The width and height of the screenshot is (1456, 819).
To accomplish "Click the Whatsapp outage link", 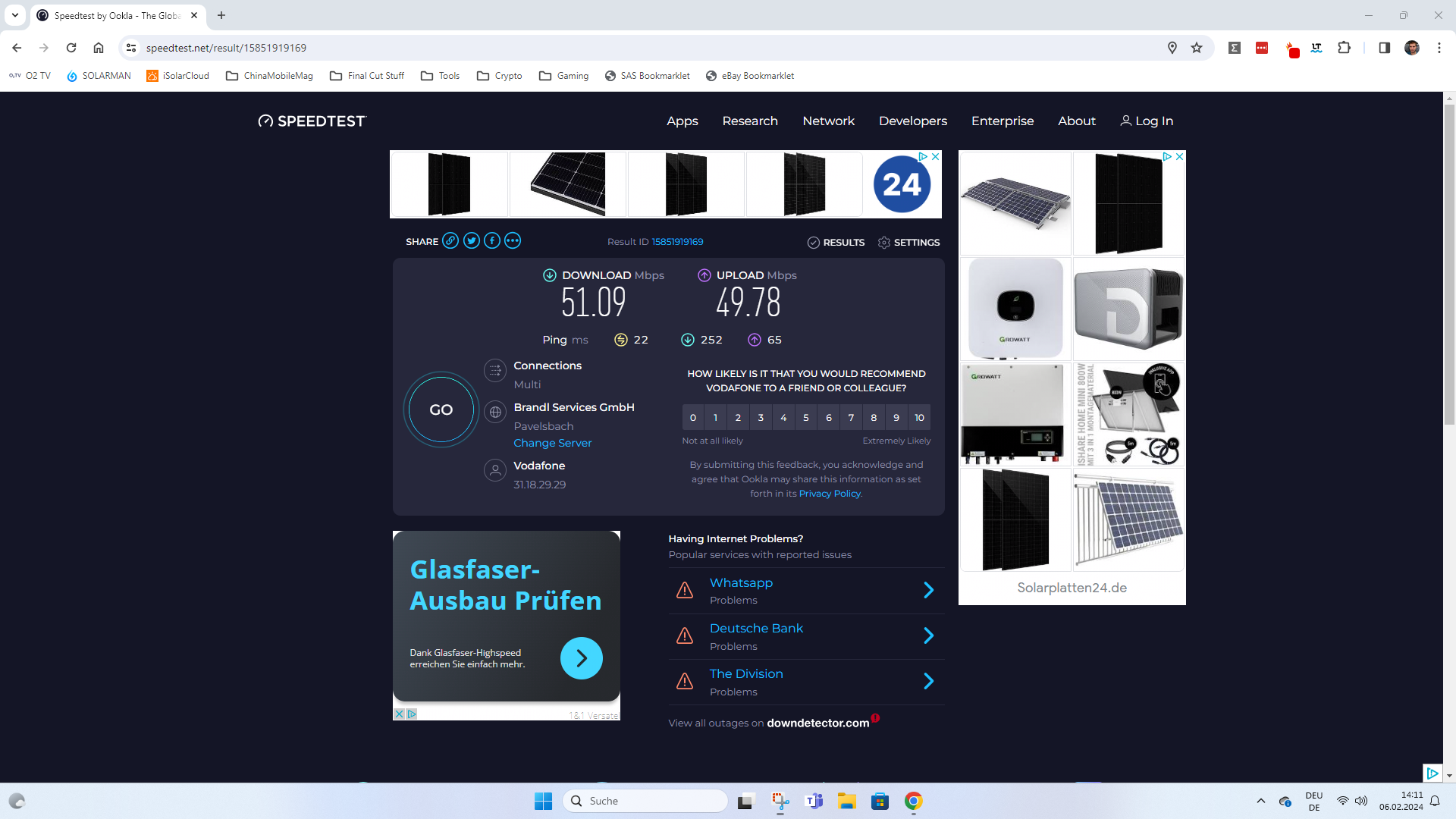I will 741,582.
